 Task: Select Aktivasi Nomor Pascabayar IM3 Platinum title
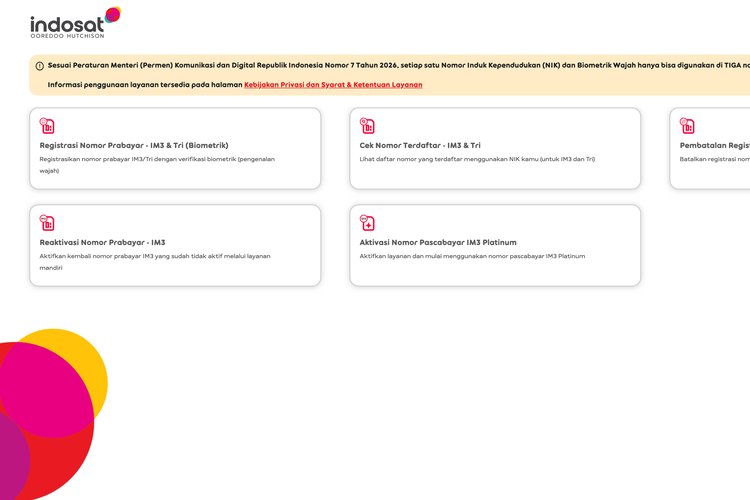tap(438, 243)
